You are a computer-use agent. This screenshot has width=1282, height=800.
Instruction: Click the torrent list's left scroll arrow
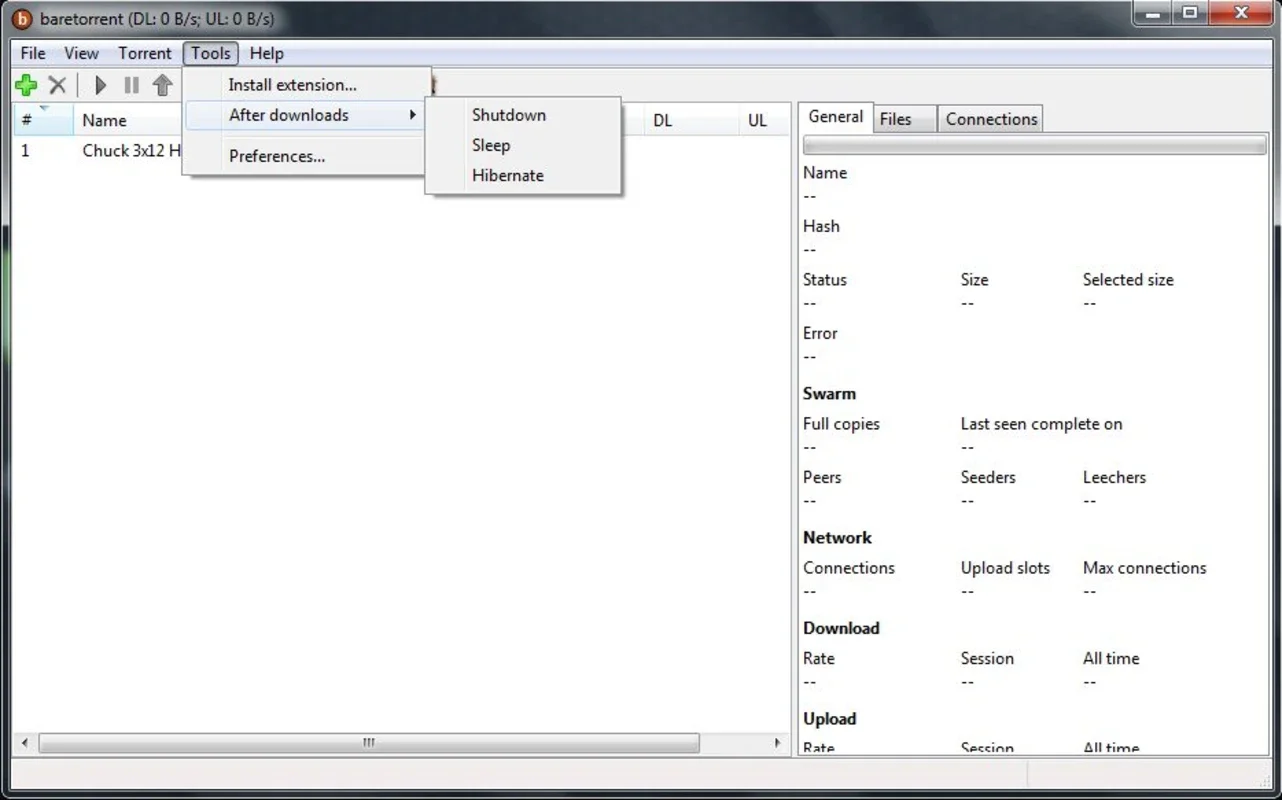(25, 743)
